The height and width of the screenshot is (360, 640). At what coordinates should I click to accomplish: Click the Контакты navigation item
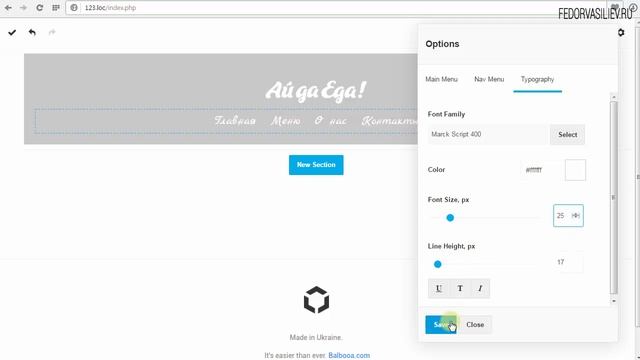[390, 120]
